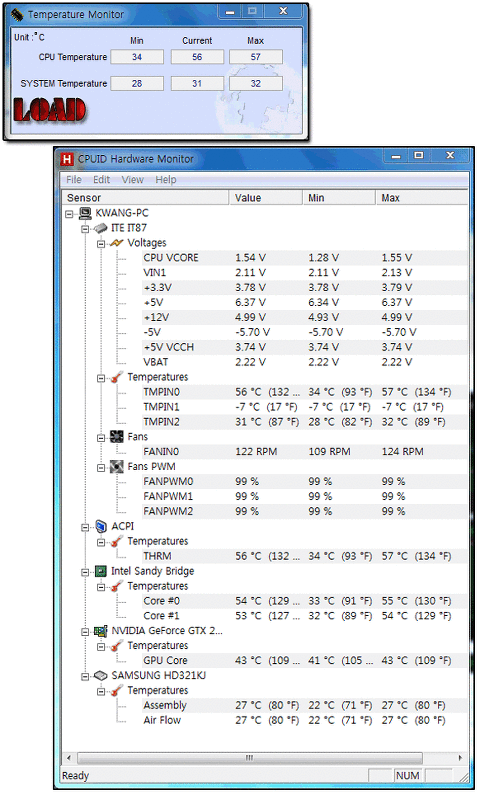Click the Voltages lightning icon
This screenshot has height=795, width=480.
click(x=117, y=243)
